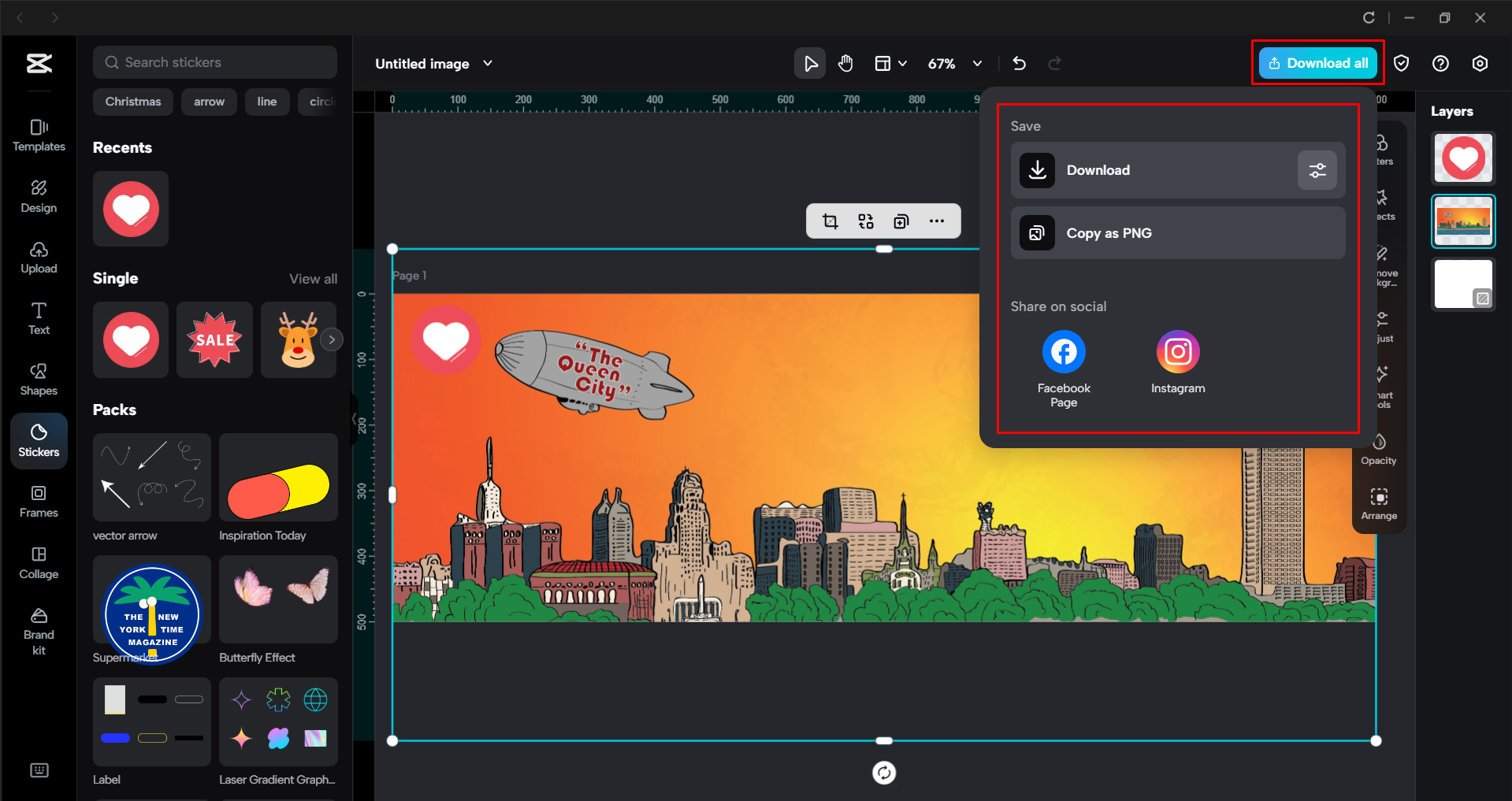This screenshot has height=801, width=1512.
Task: Click the Search stickers field
Action: [x=215, y=62]
